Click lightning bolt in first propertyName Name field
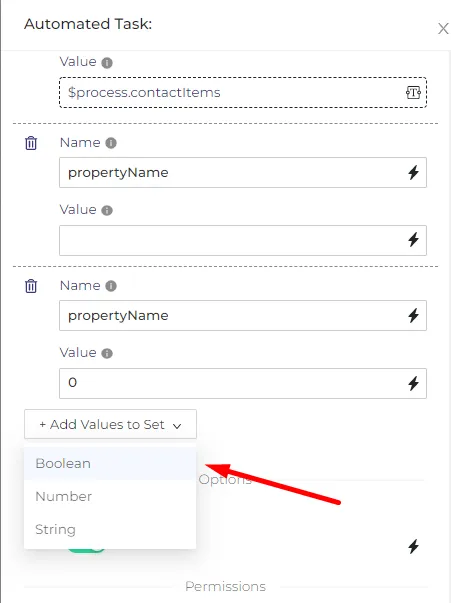 point(413,172)
